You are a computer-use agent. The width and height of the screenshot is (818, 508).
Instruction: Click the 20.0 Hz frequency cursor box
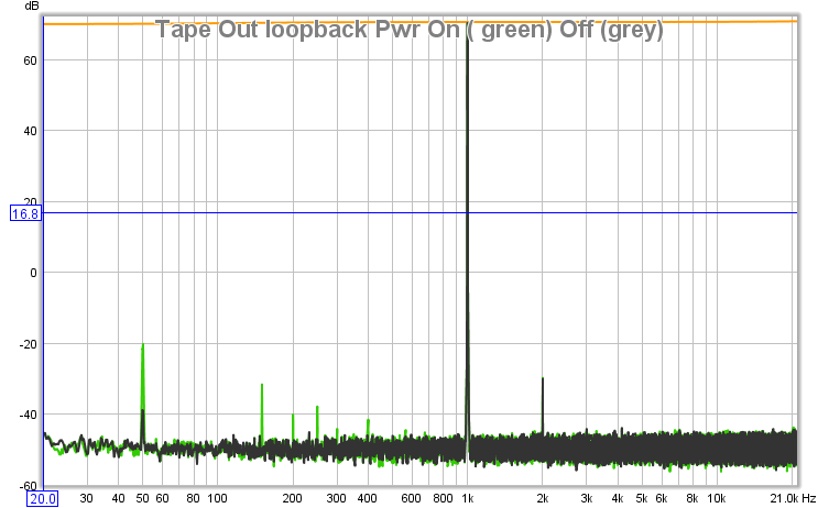(42, 499)
